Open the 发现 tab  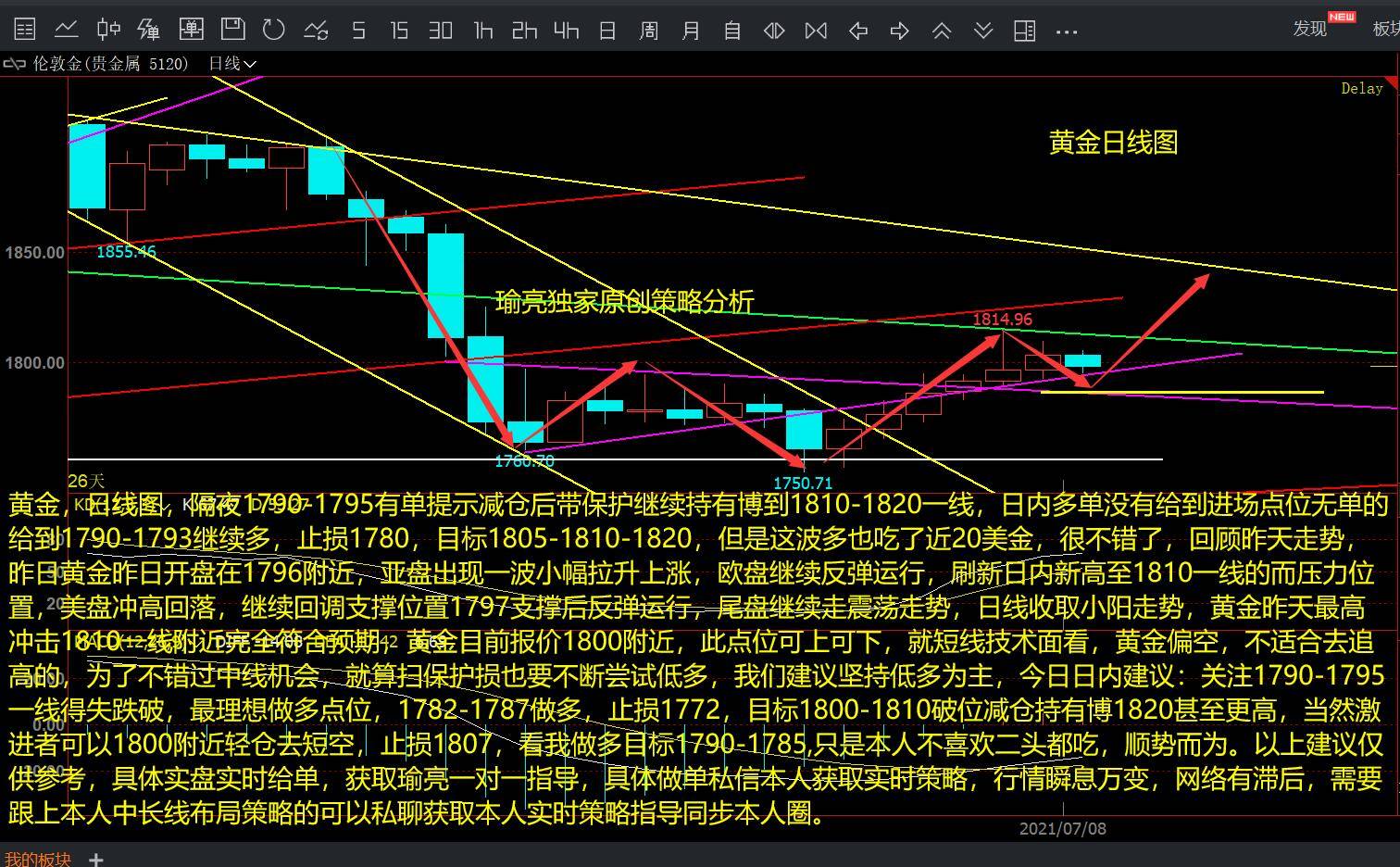click(x=1310, y=29)
